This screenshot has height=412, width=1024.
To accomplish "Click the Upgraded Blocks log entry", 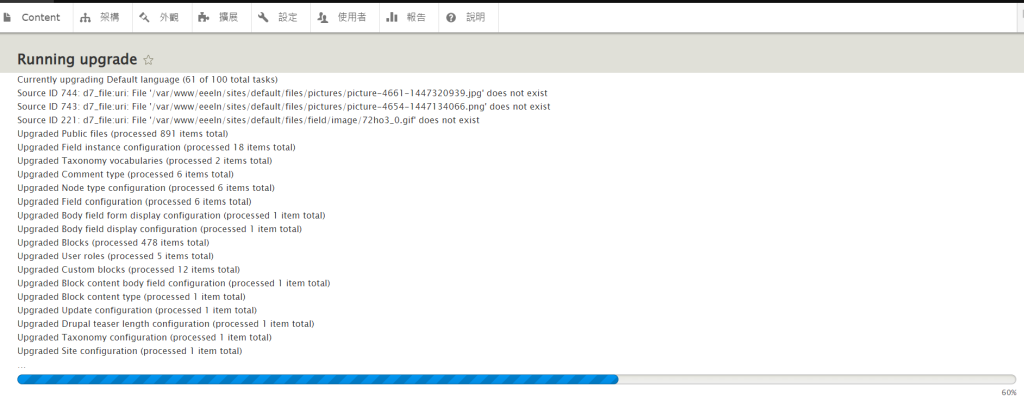I will point(113,242).
